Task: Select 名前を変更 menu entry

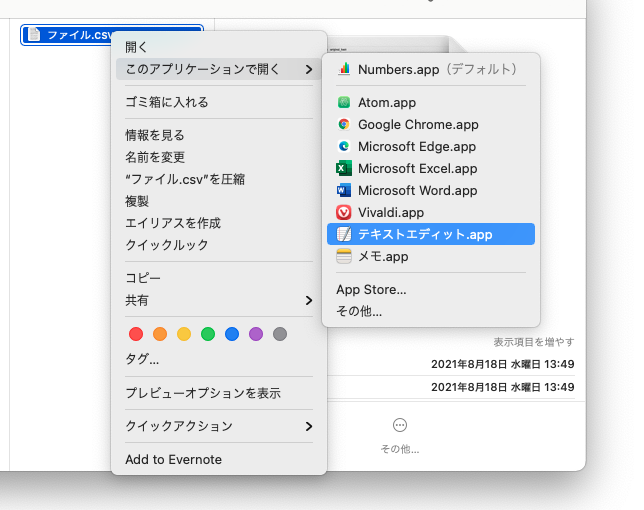Action: (154, 157)
